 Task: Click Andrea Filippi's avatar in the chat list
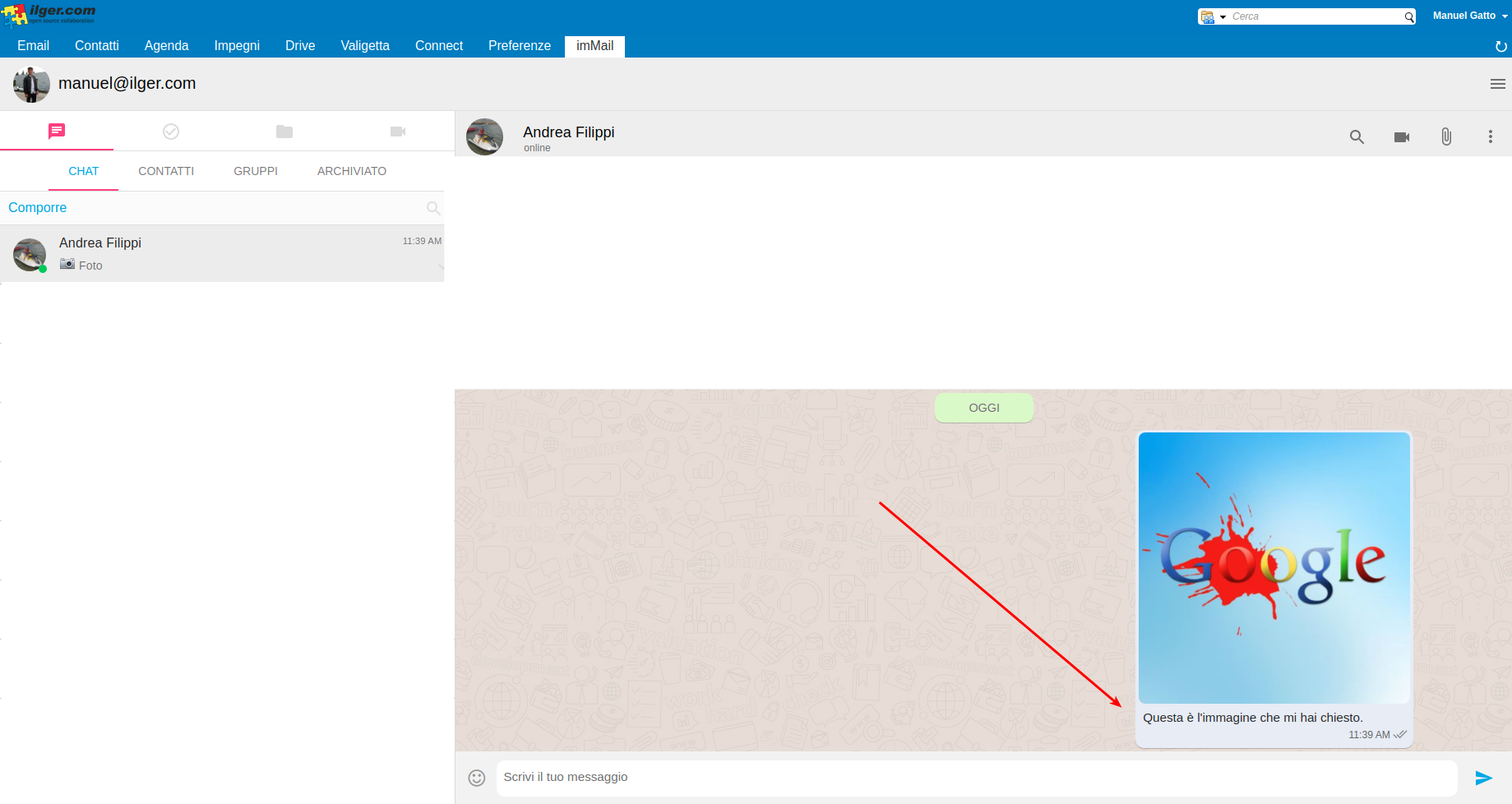30,255
